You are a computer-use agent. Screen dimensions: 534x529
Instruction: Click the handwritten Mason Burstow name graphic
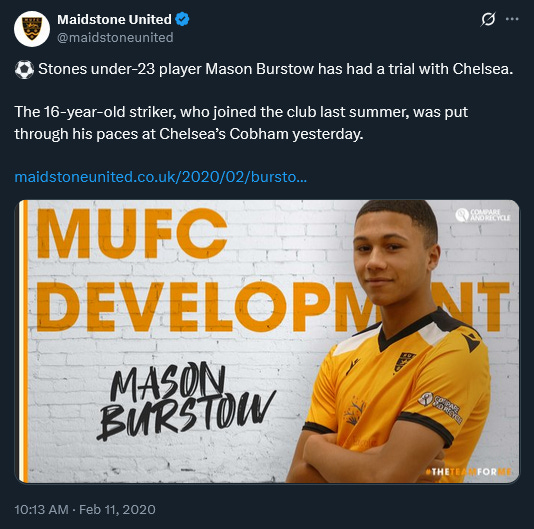coord(186,401)
